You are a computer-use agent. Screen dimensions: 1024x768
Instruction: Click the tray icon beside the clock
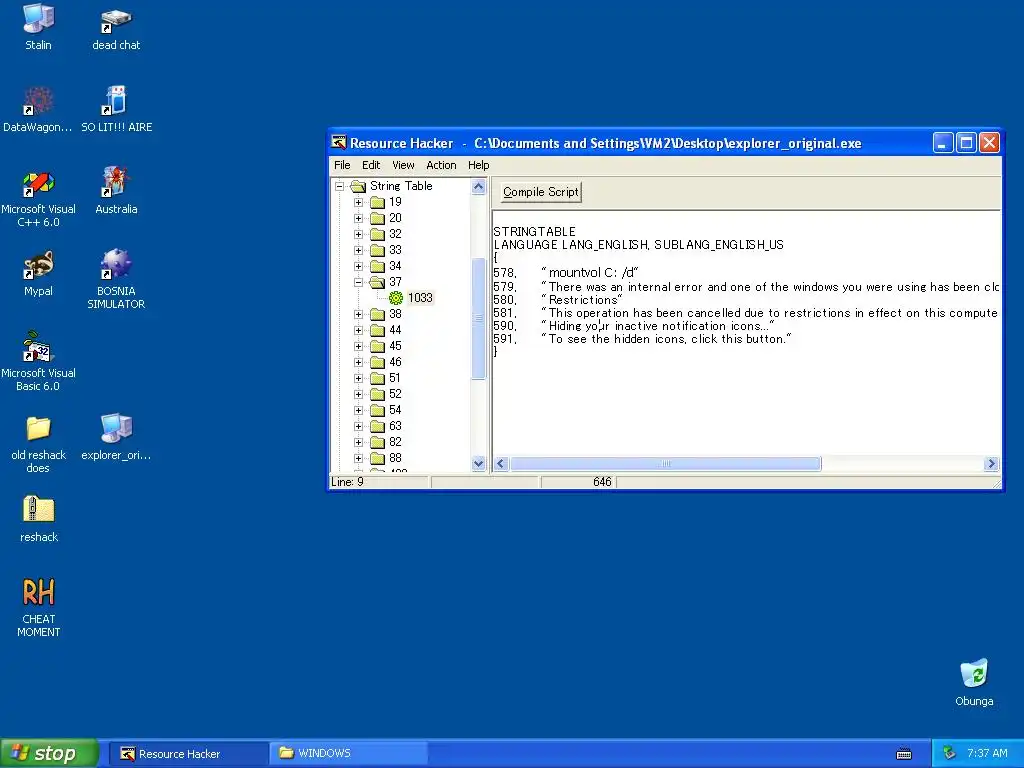(x=949, y=753)
